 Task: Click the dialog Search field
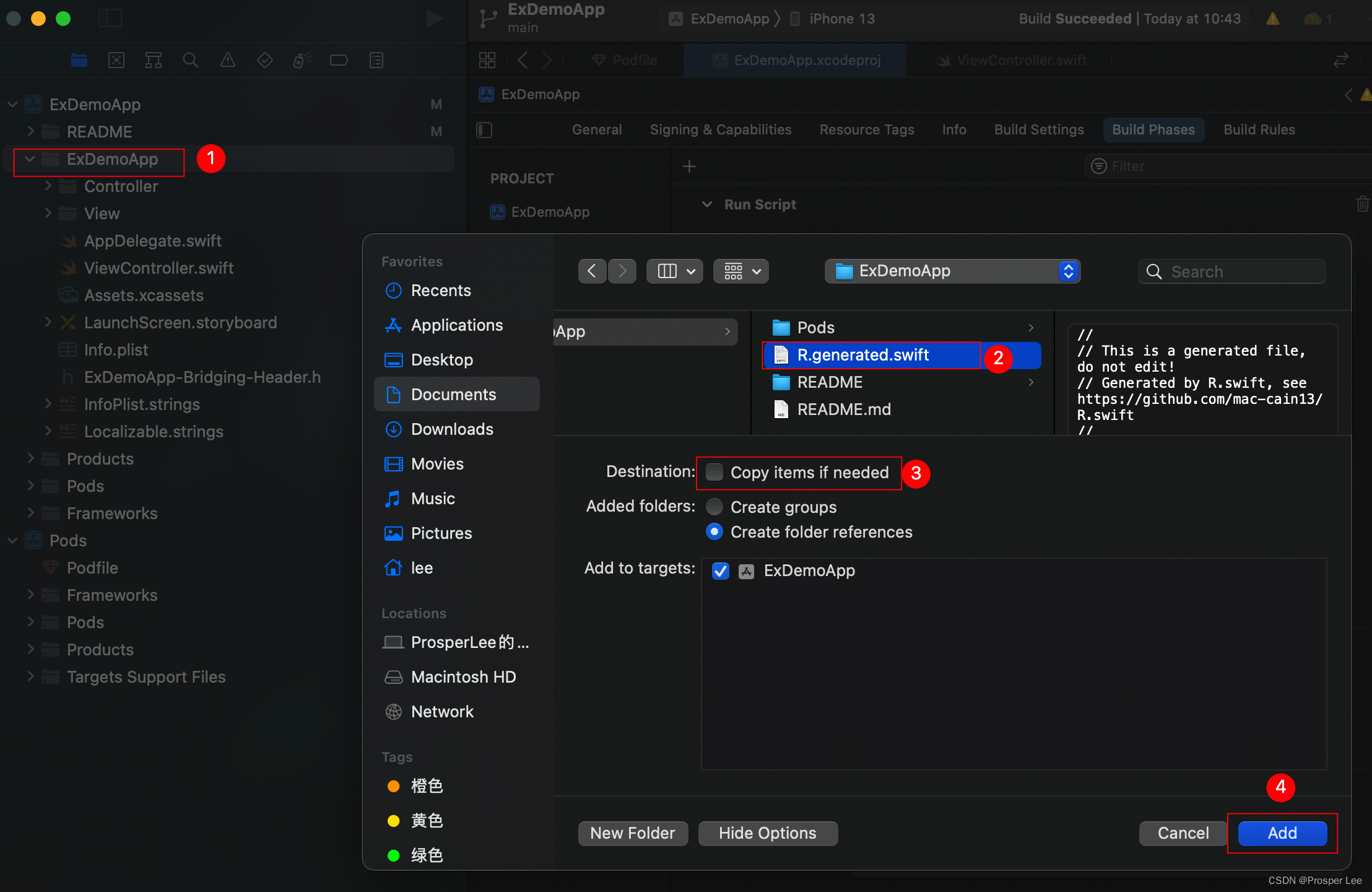pyautogui.click(x=1232, y=271)
